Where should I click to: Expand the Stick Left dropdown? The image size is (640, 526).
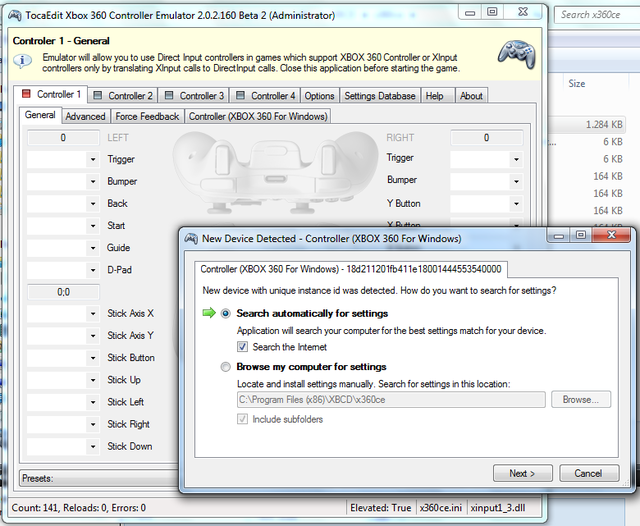pyautogui.click(x=93, y=402)
